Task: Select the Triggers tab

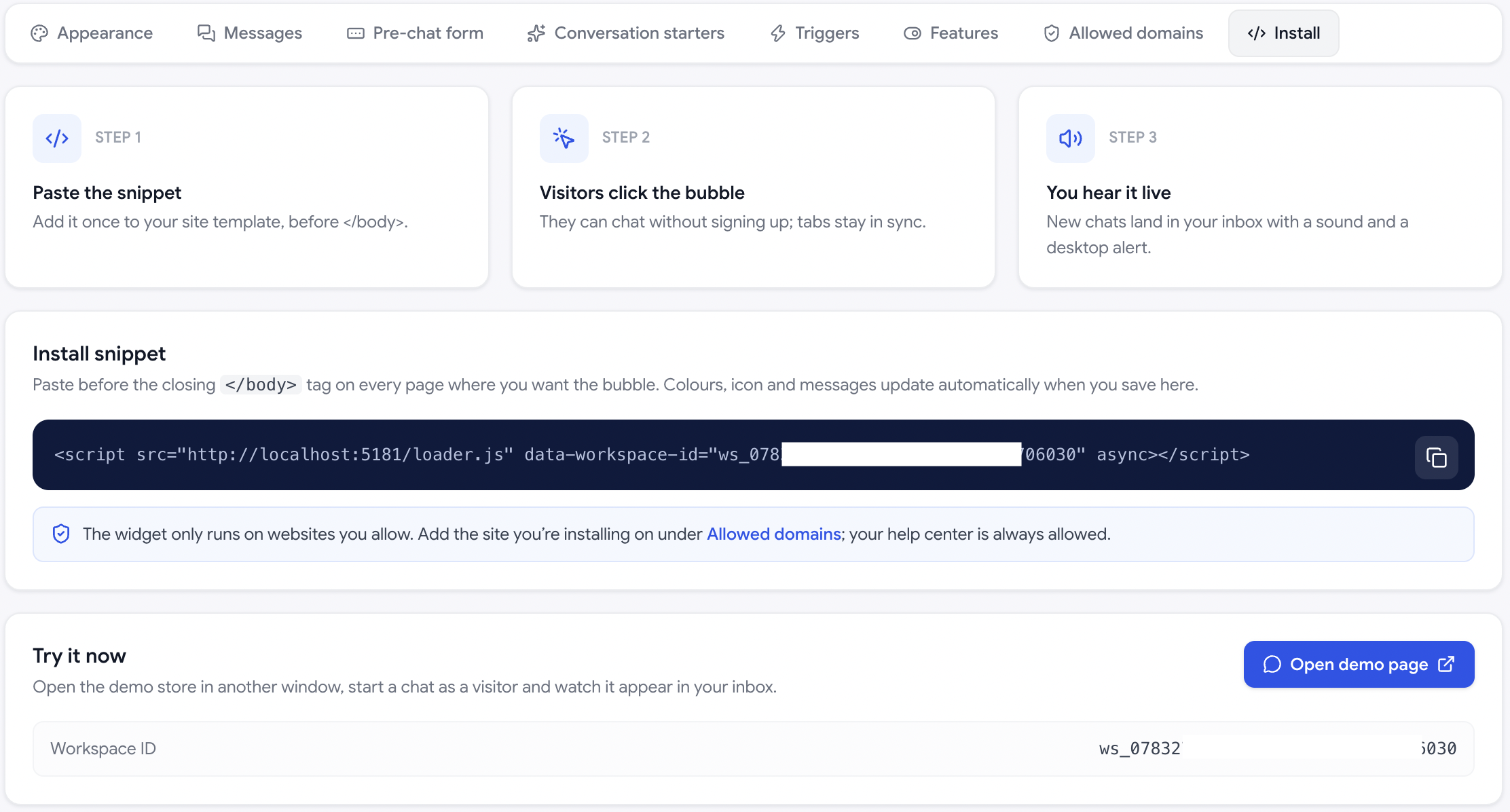Action: coord(814,33)
